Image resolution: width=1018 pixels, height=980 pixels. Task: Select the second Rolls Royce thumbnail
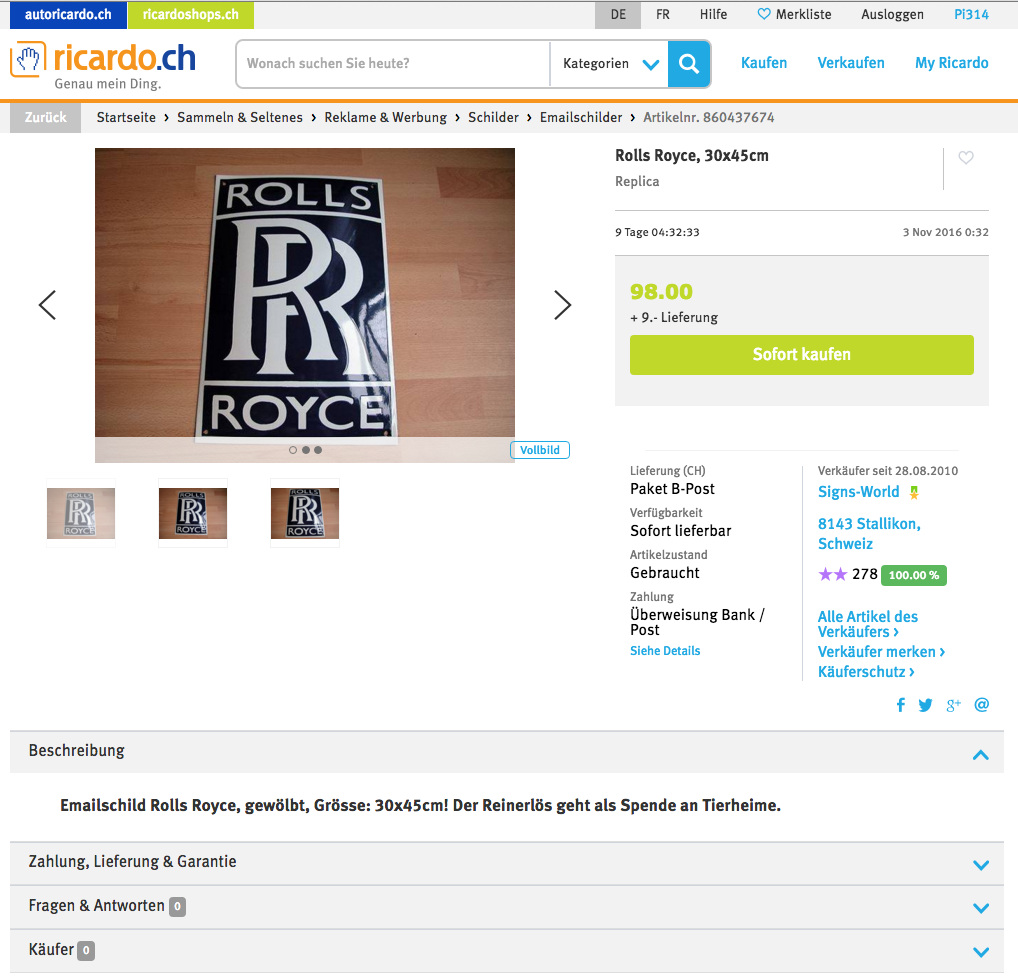click(193, 513)
